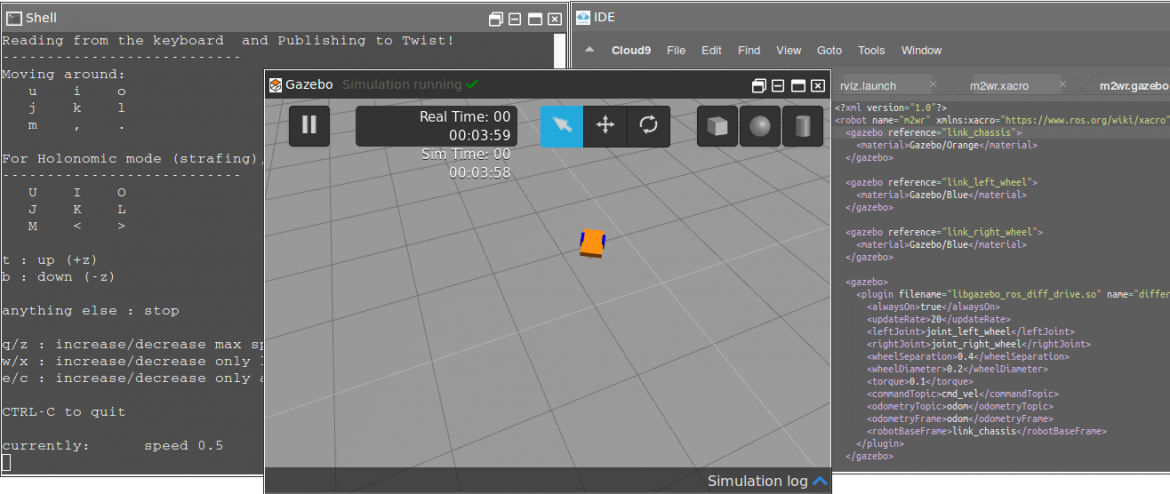The image size is (1170, 494).
Task: Switch to the rviz.launch tab
Action: click(868, 86)
